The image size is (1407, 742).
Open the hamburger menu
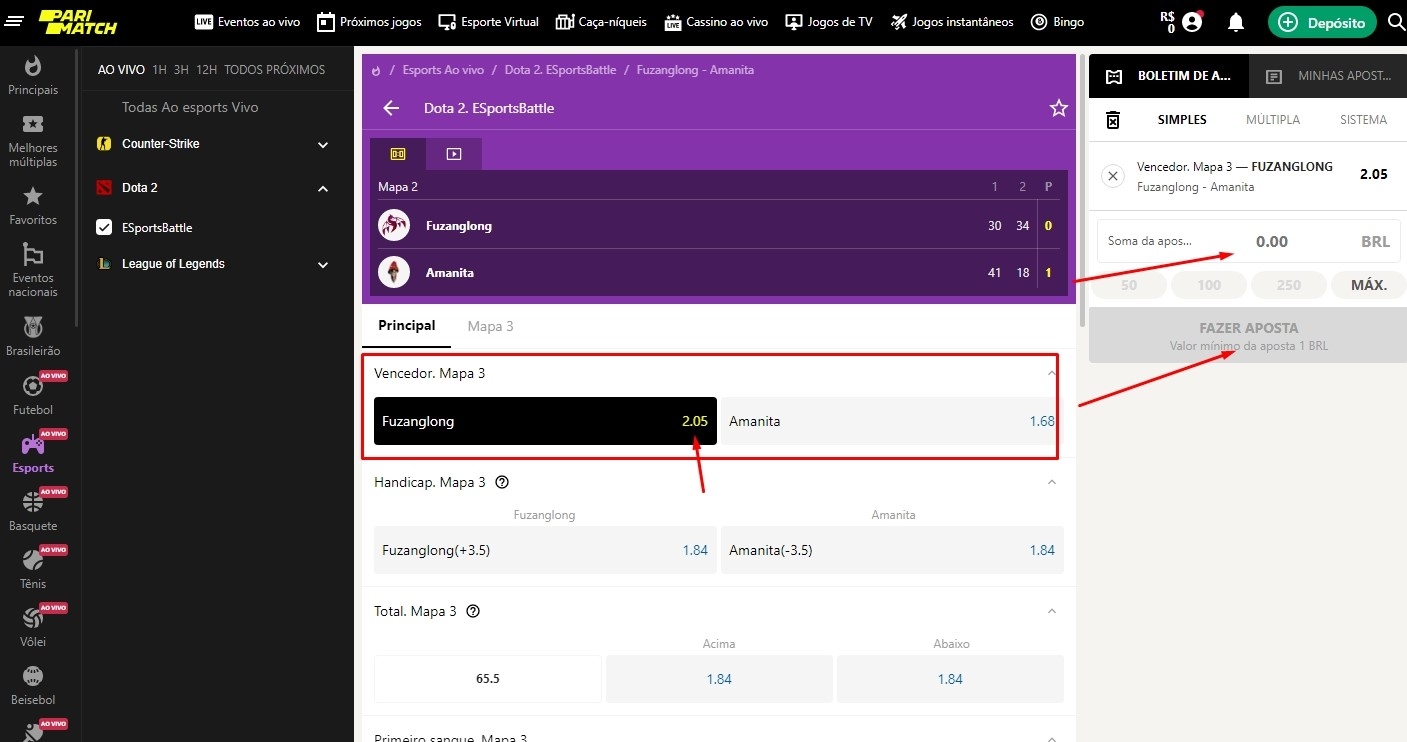point(15,22)
